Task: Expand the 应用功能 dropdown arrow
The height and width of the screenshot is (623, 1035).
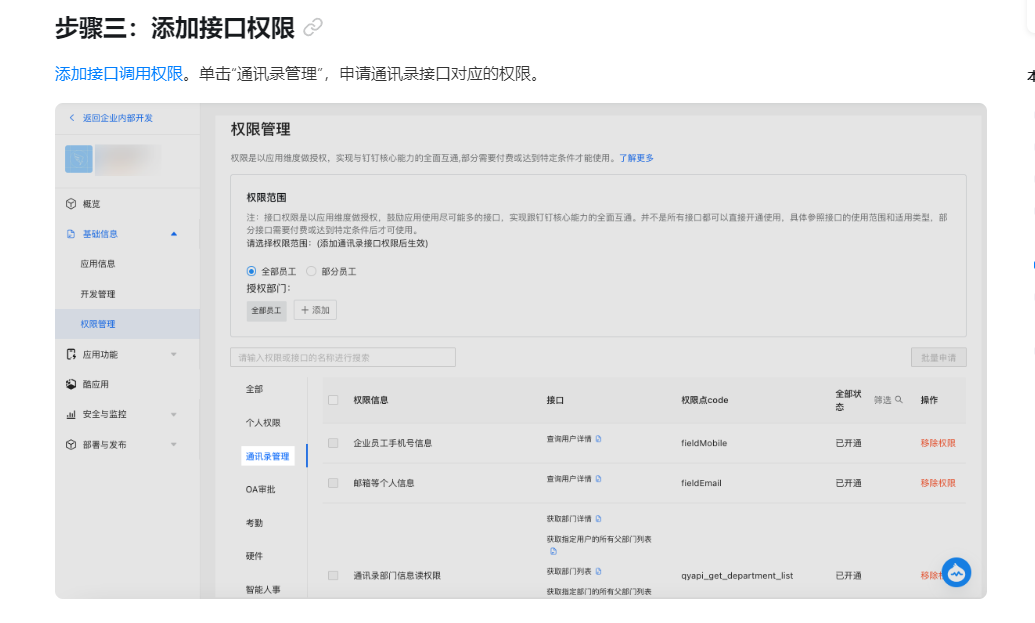Action: pos(174,354)
